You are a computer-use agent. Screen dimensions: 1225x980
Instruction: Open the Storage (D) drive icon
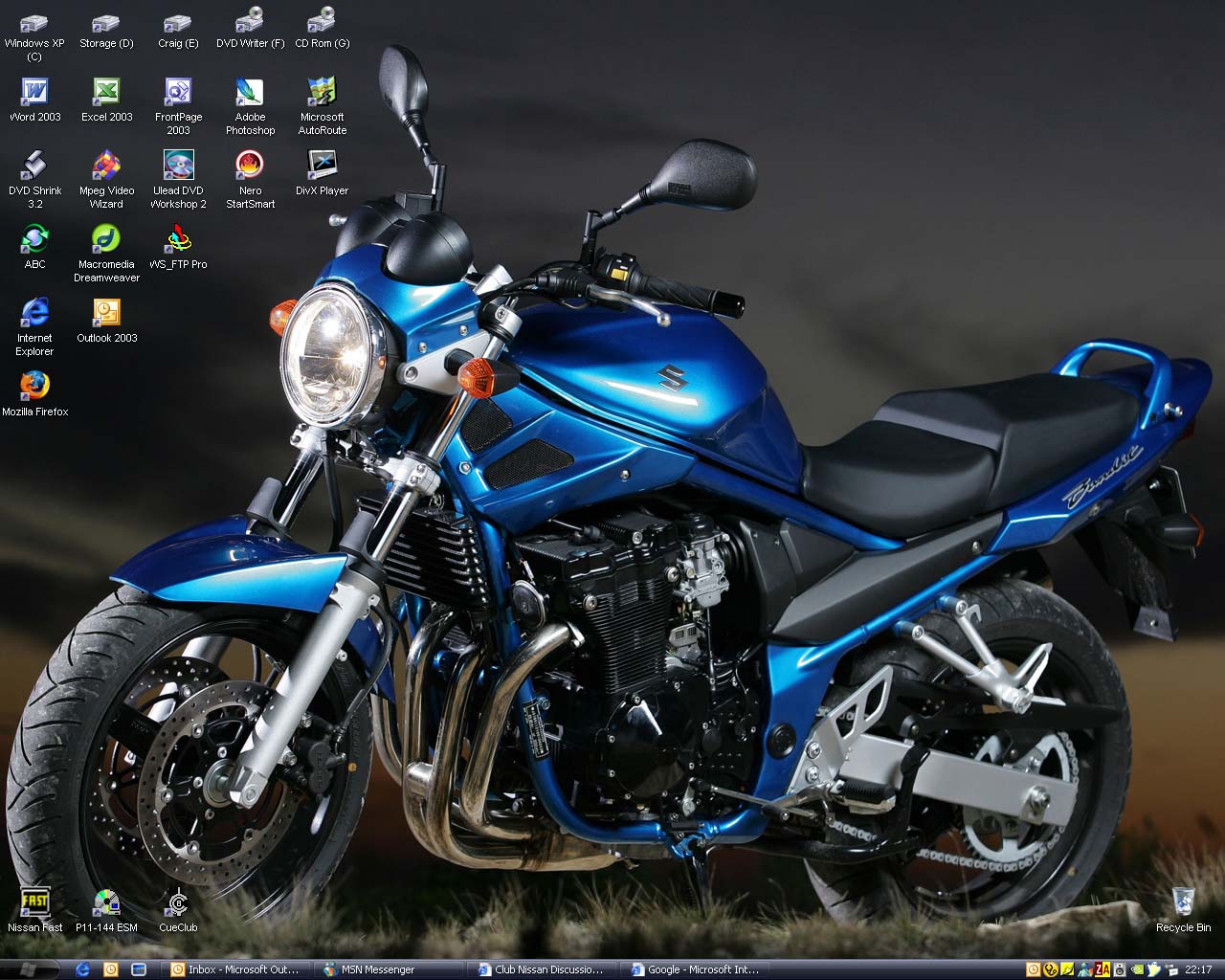coord(106,30)
